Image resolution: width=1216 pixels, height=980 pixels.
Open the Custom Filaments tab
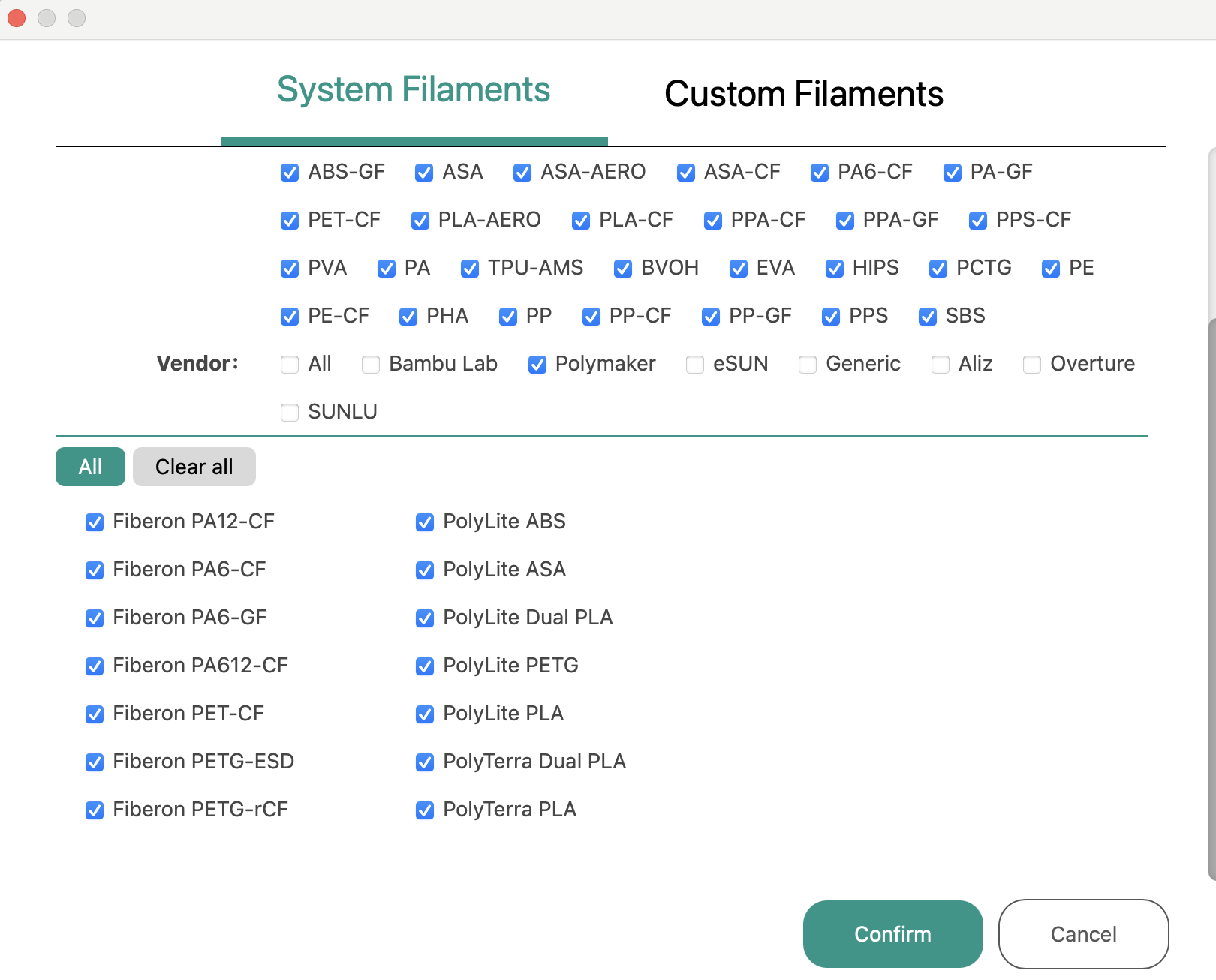tap(804, 94)
